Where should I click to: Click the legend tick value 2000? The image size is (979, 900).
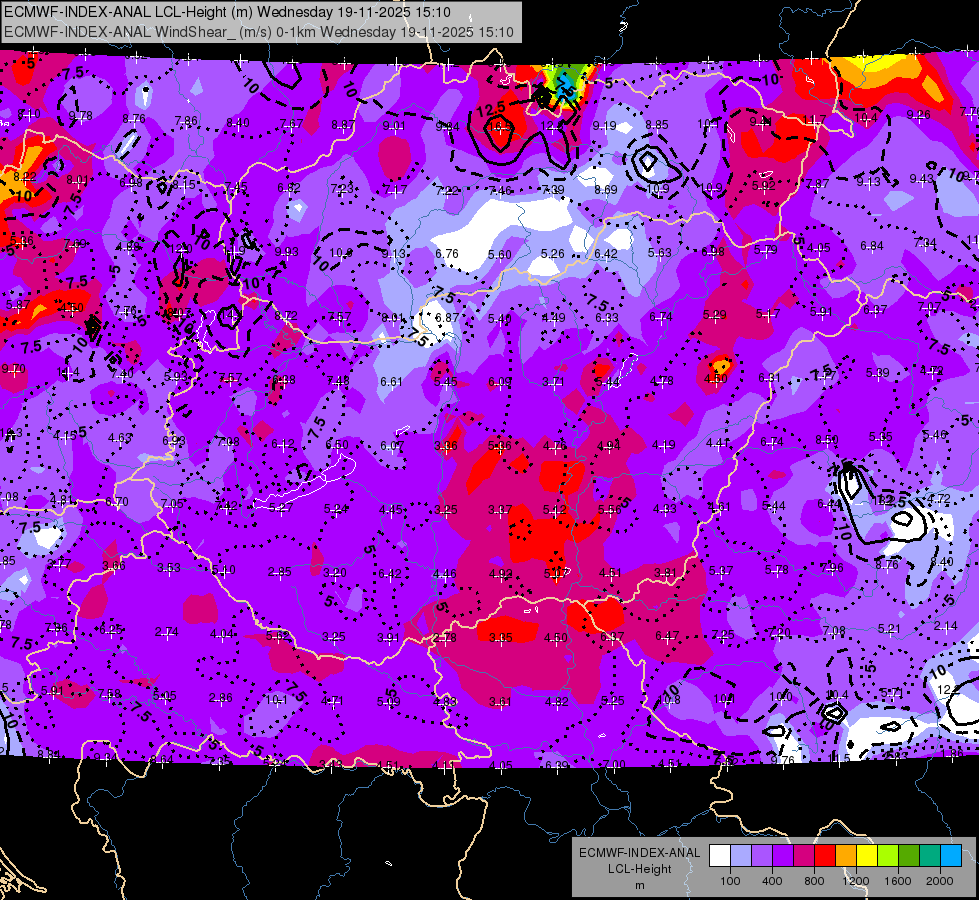pos(940,881)
